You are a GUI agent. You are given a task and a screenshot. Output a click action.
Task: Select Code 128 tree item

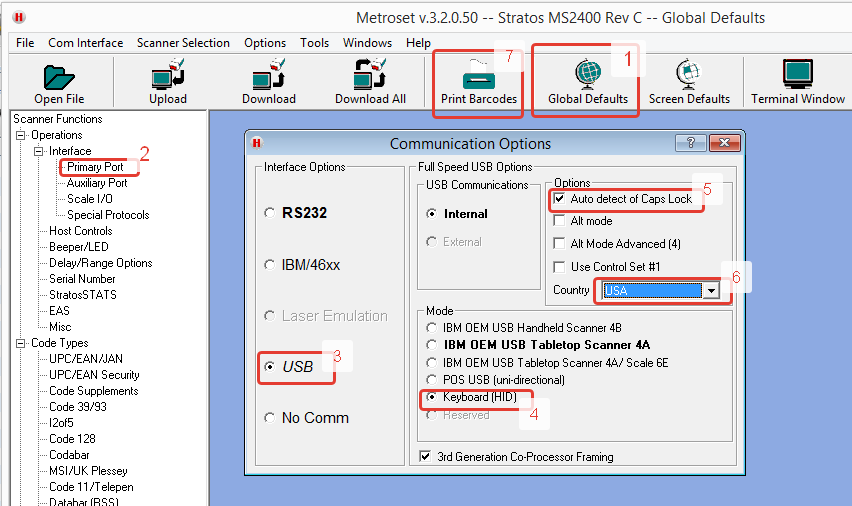[72, 439]
